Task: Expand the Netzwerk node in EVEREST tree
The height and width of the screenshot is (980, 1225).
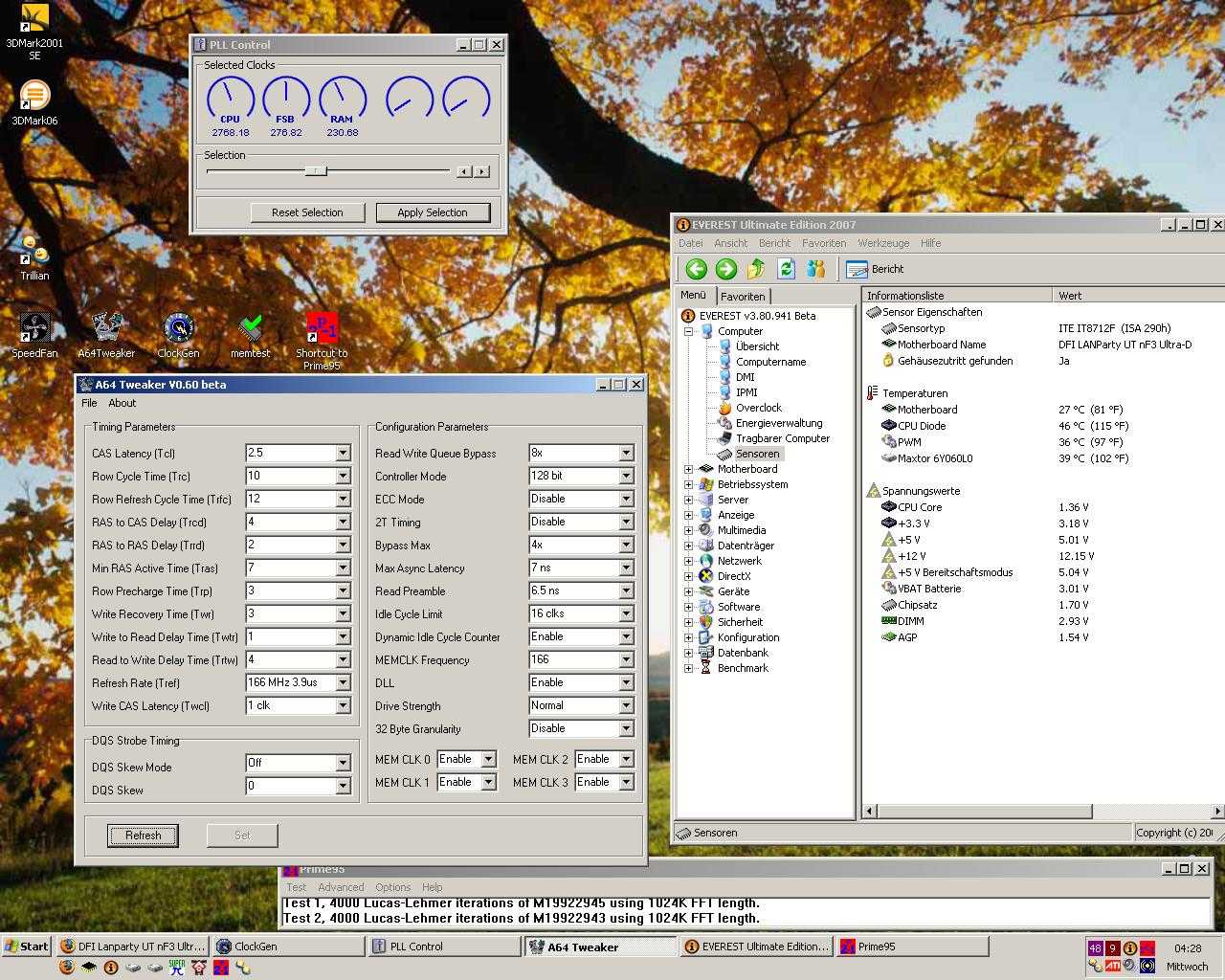Action: [688, 561]
